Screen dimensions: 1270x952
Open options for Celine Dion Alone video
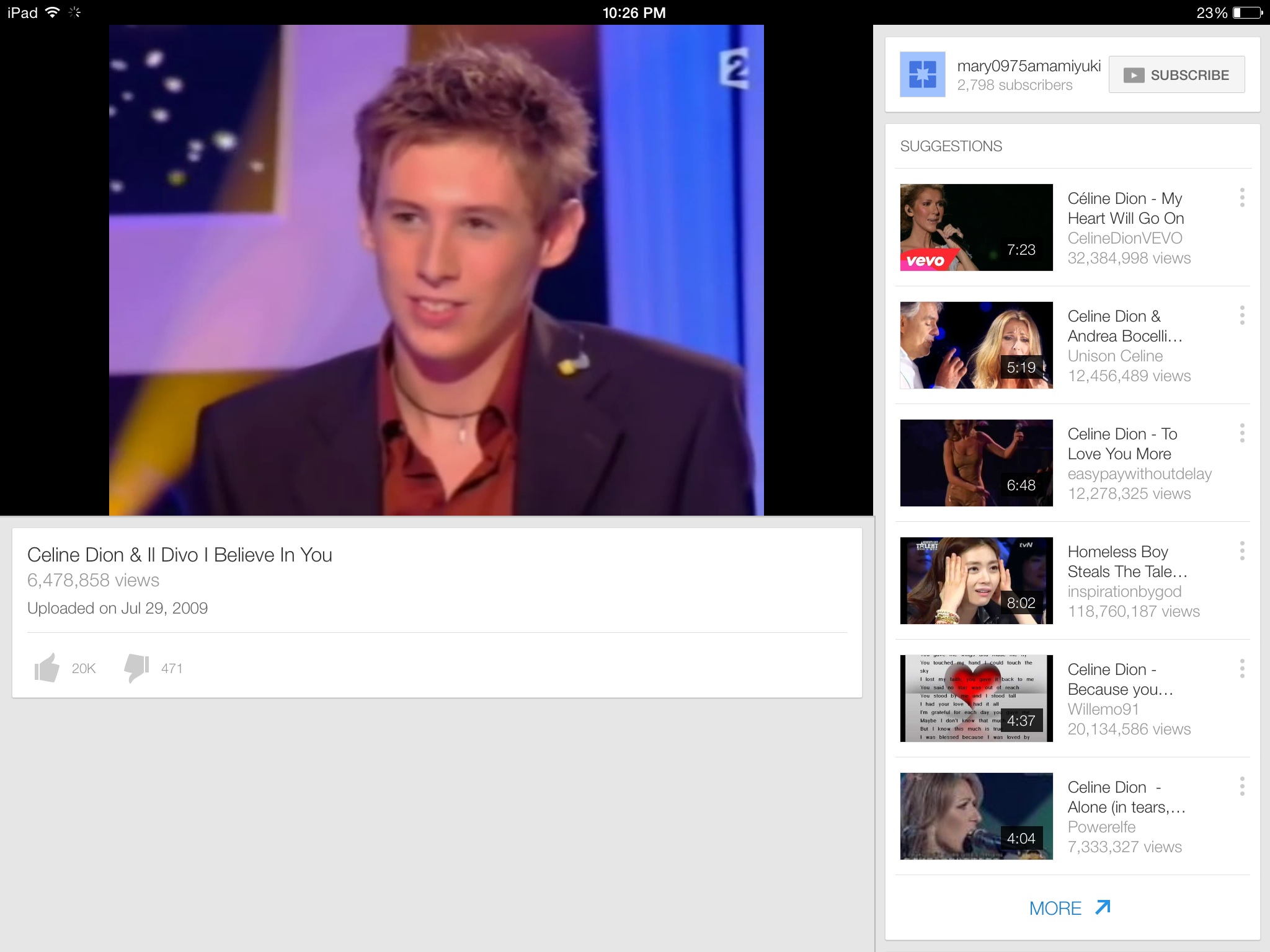tap(1242, 787)
